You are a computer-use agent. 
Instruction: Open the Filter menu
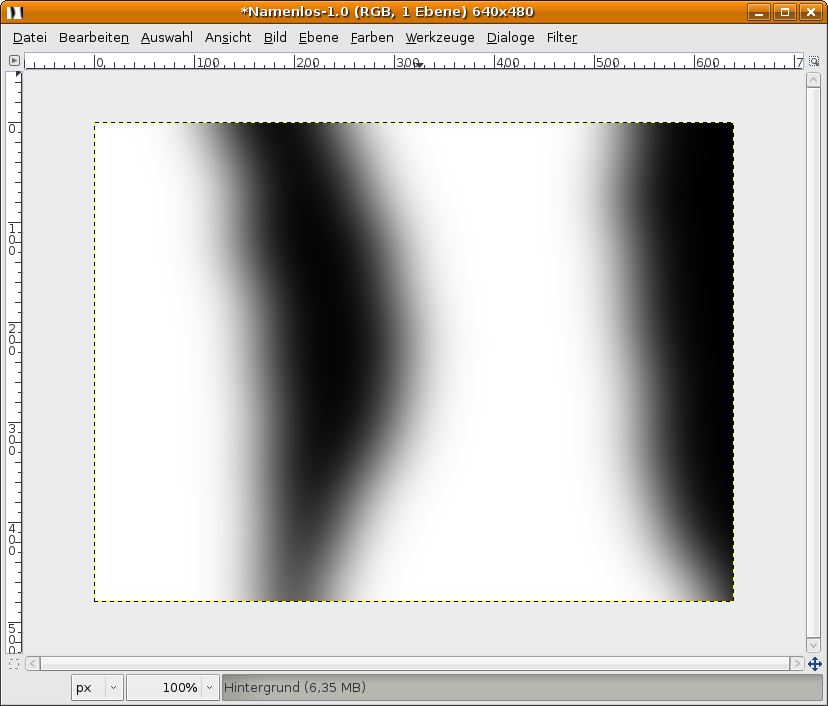(x=561, y=37)
